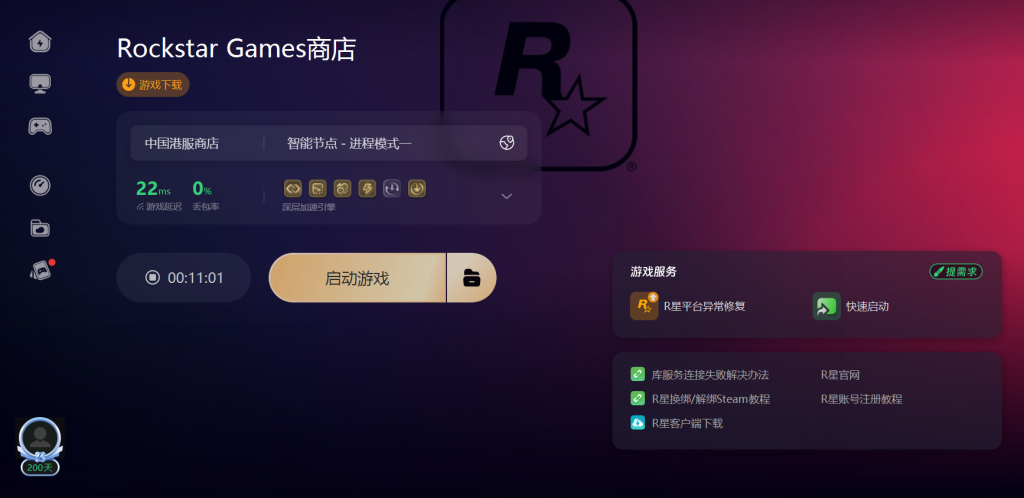Toggle the inactive gray clock engine icon
The image size is (1024, 498).
[392, 189]
